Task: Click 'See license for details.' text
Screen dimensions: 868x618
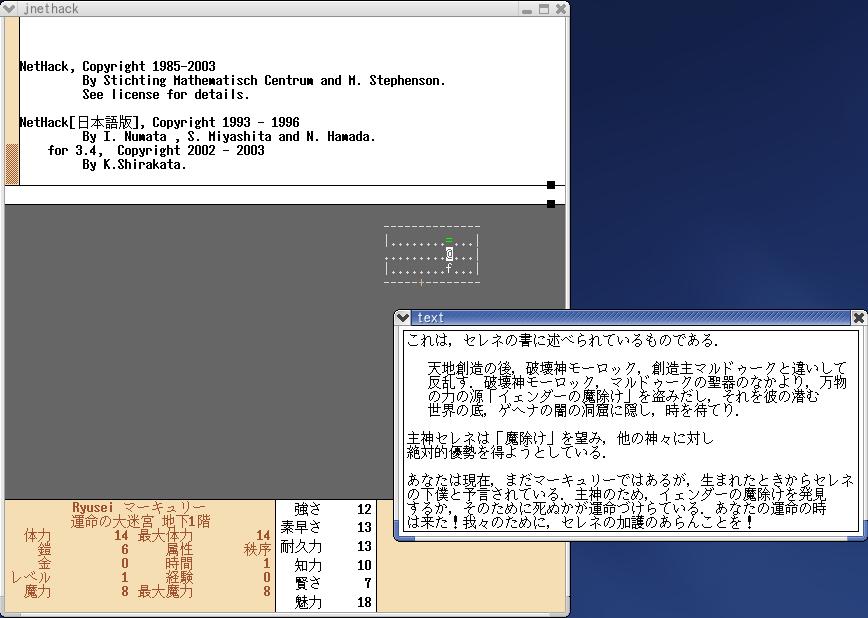Action: (166, 94)
